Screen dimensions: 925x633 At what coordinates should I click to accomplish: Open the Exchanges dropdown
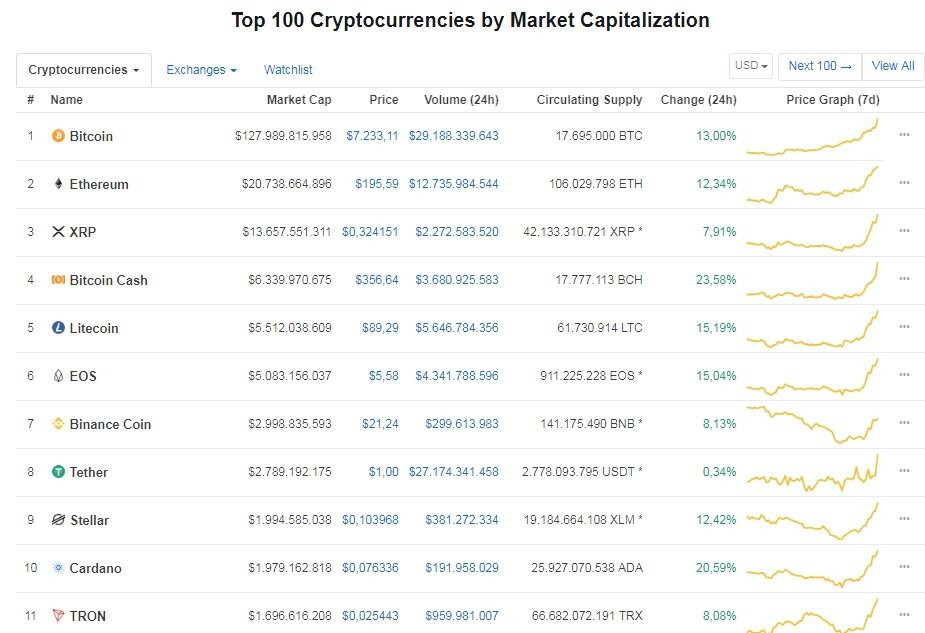(x=201, y=70)
